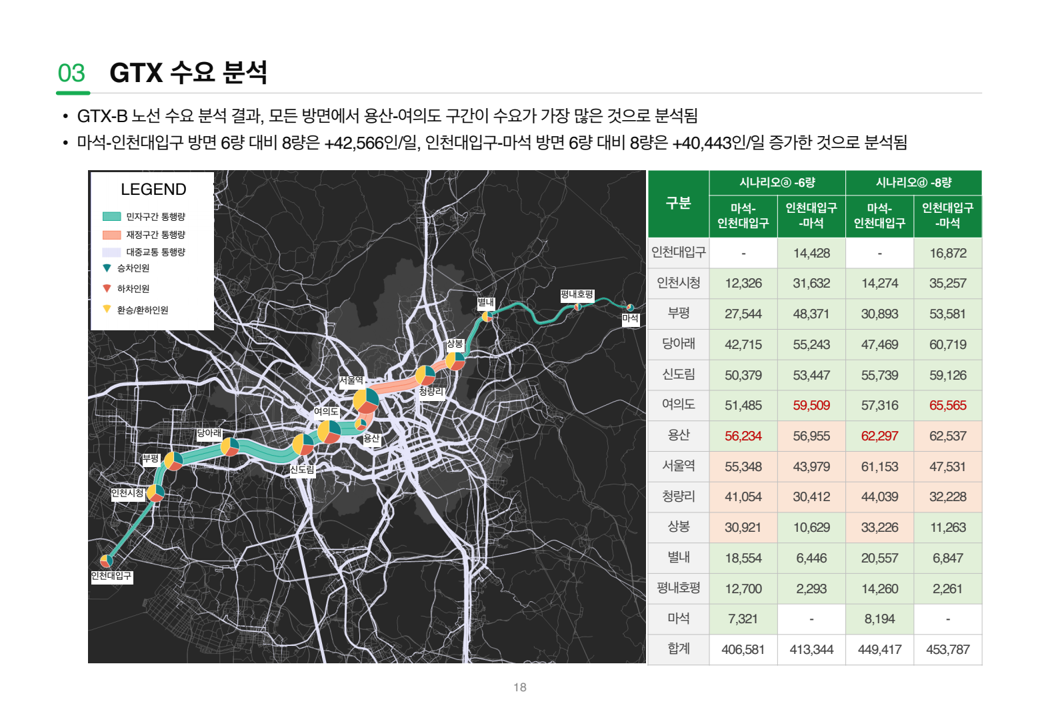Click 인천대입구-마석 subheader under 8량 scenario
Screen dimensions: 1040x720
[x=948, y=216]
